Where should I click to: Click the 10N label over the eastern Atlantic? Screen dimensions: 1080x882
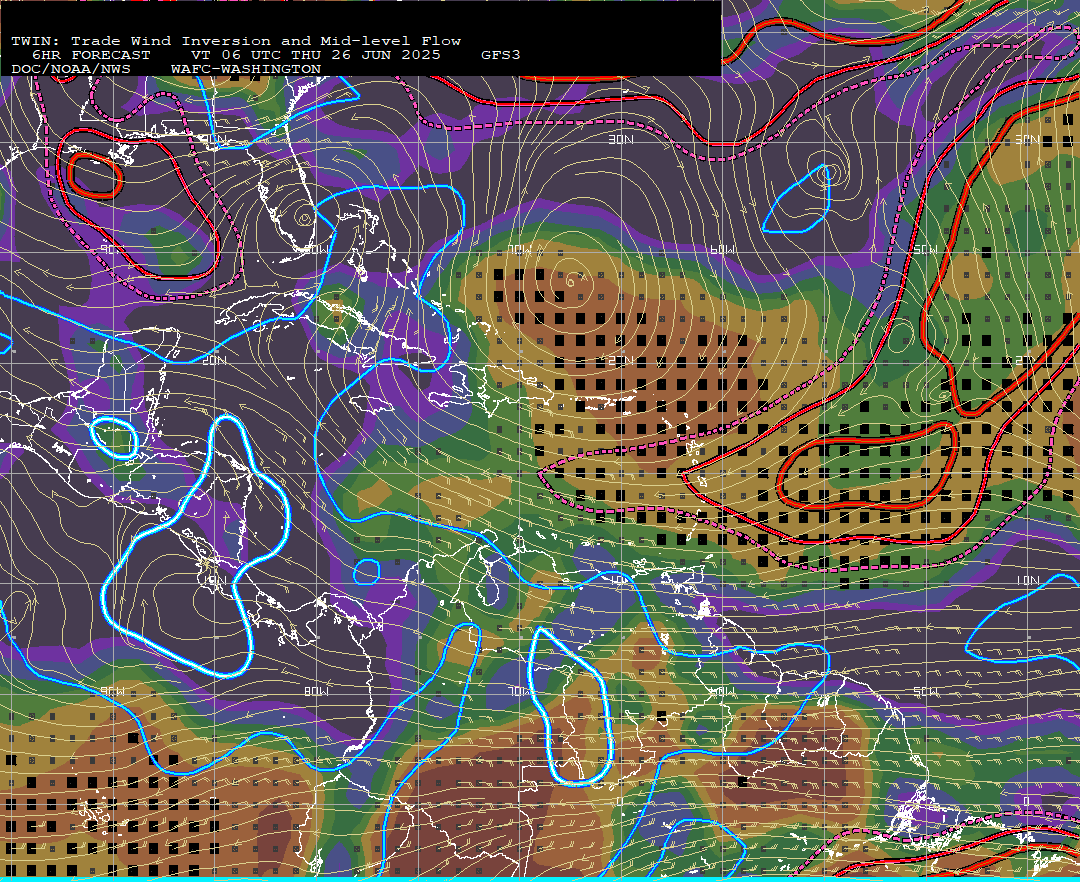pos(1028,580)
